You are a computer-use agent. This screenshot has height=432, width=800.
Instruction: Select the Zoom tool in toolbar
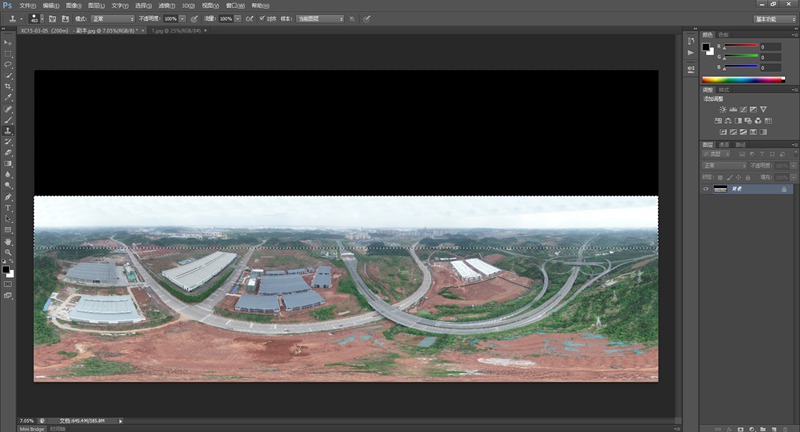point(8,252)
